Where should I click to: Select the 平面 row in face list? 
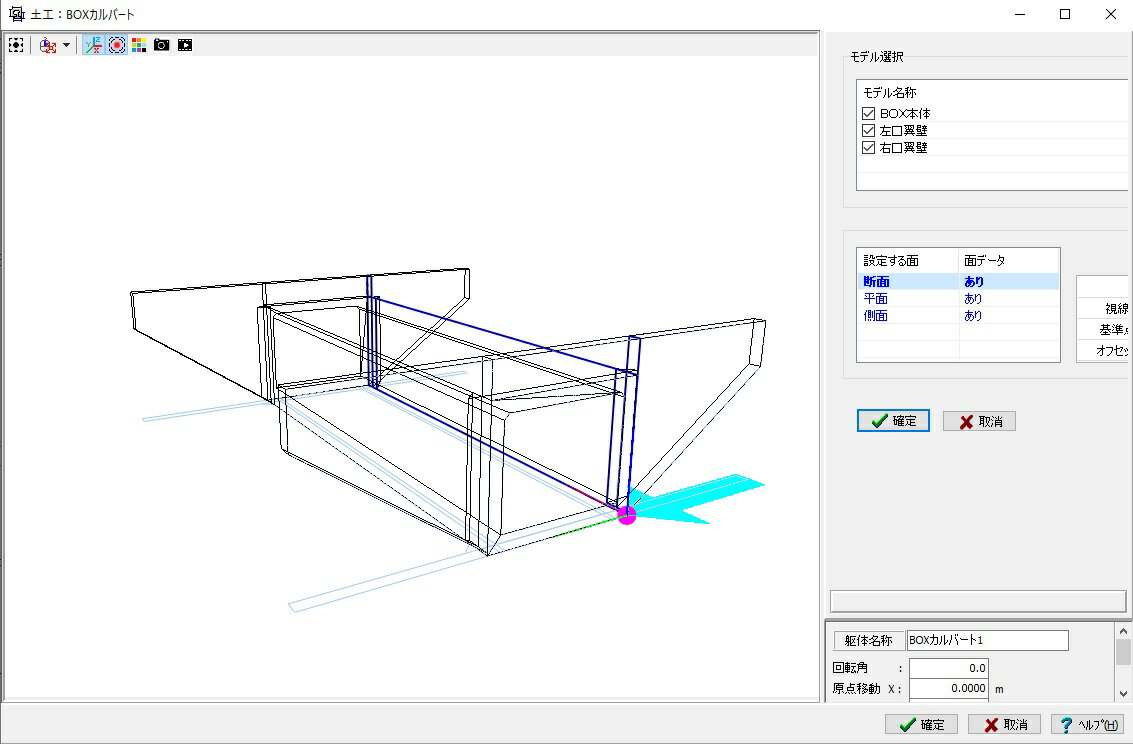coord(958,298)
